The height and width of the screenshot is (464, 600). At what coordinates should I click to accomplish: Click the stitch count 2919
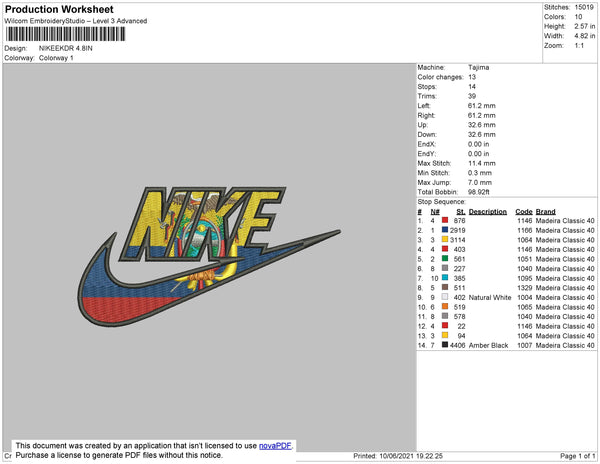(x=457, y=230)
